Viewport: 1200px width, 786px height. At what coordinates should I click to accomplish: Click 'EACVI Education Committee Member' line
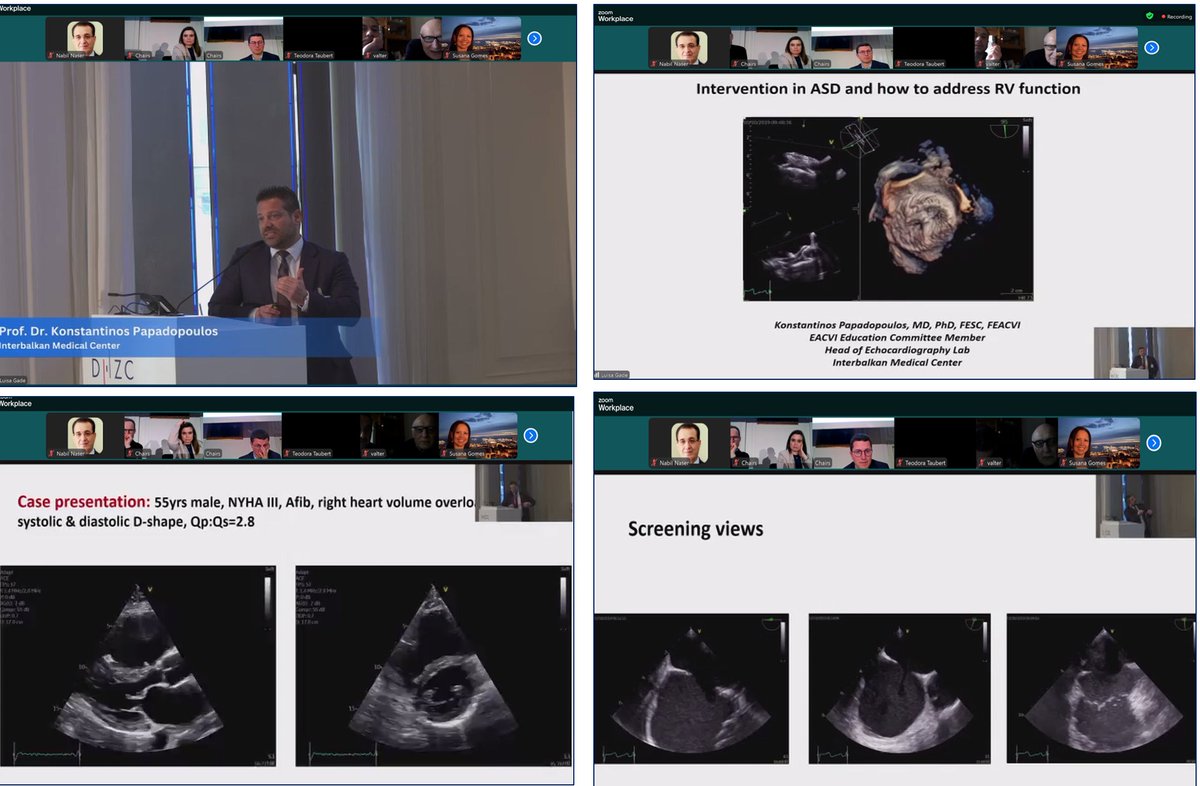896,337
